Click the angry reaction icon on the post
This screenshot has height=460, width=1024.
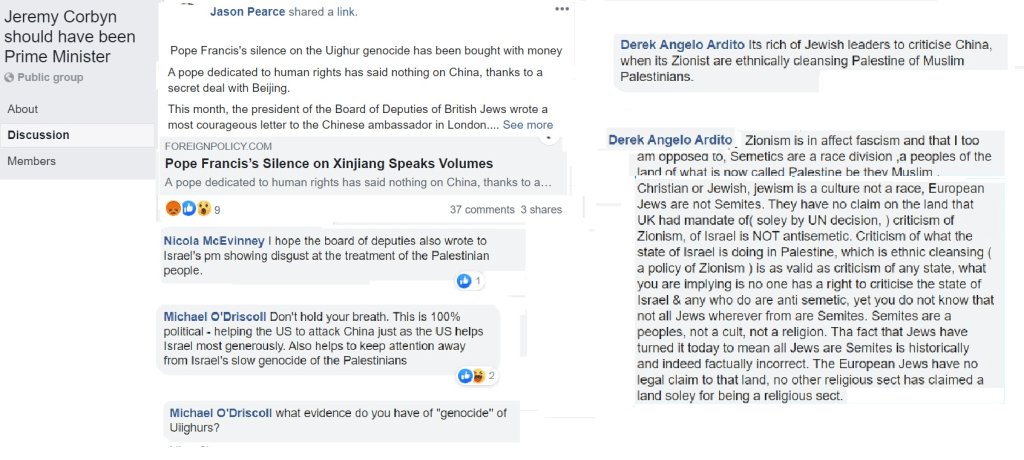[x=173, y=209]
